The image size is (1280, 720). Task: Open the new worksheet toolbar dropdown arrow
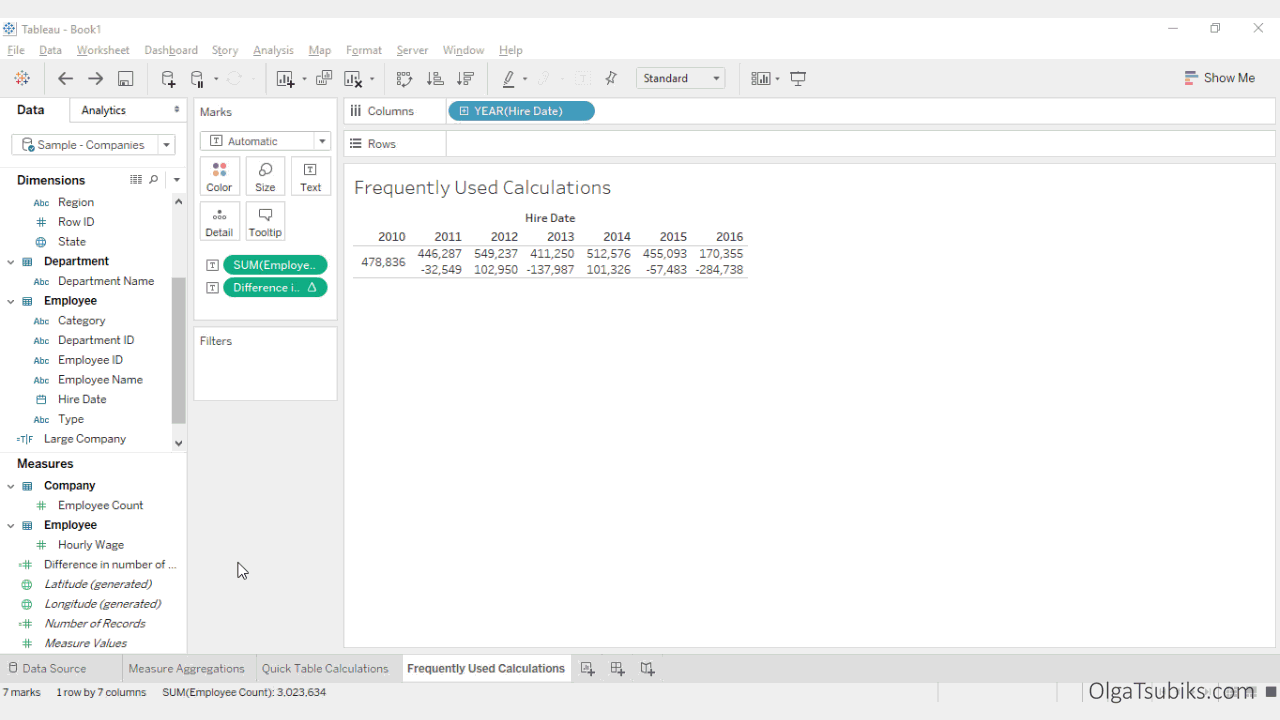click(304, 79)
